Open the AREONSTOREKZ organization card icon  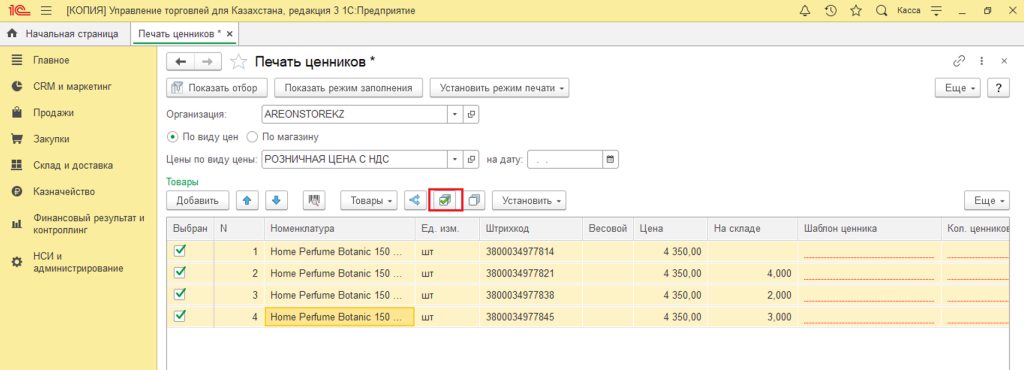[x=472, y=114]
